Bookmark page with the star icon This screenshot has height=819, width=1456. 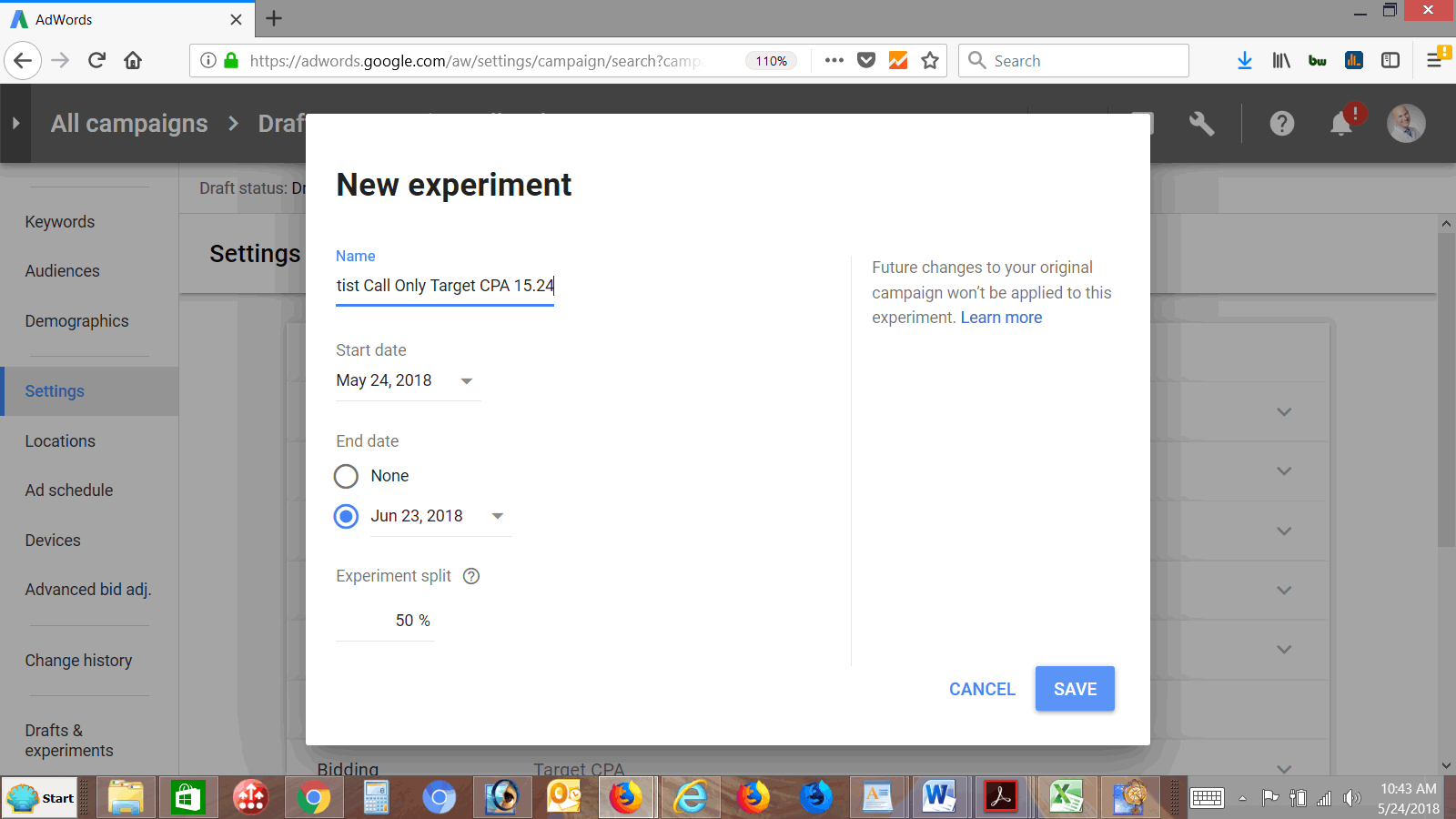(929, 61)
